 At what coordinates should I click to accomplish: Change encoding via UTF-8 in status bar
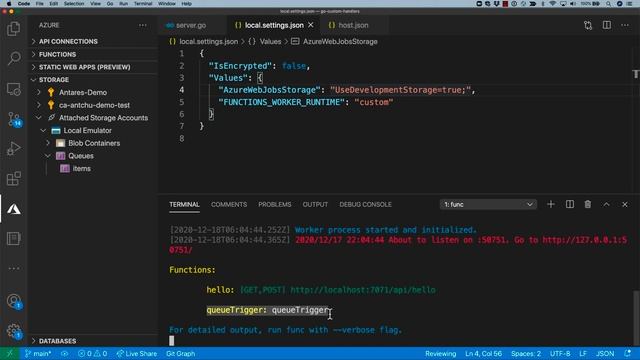(x=560, y=353)
